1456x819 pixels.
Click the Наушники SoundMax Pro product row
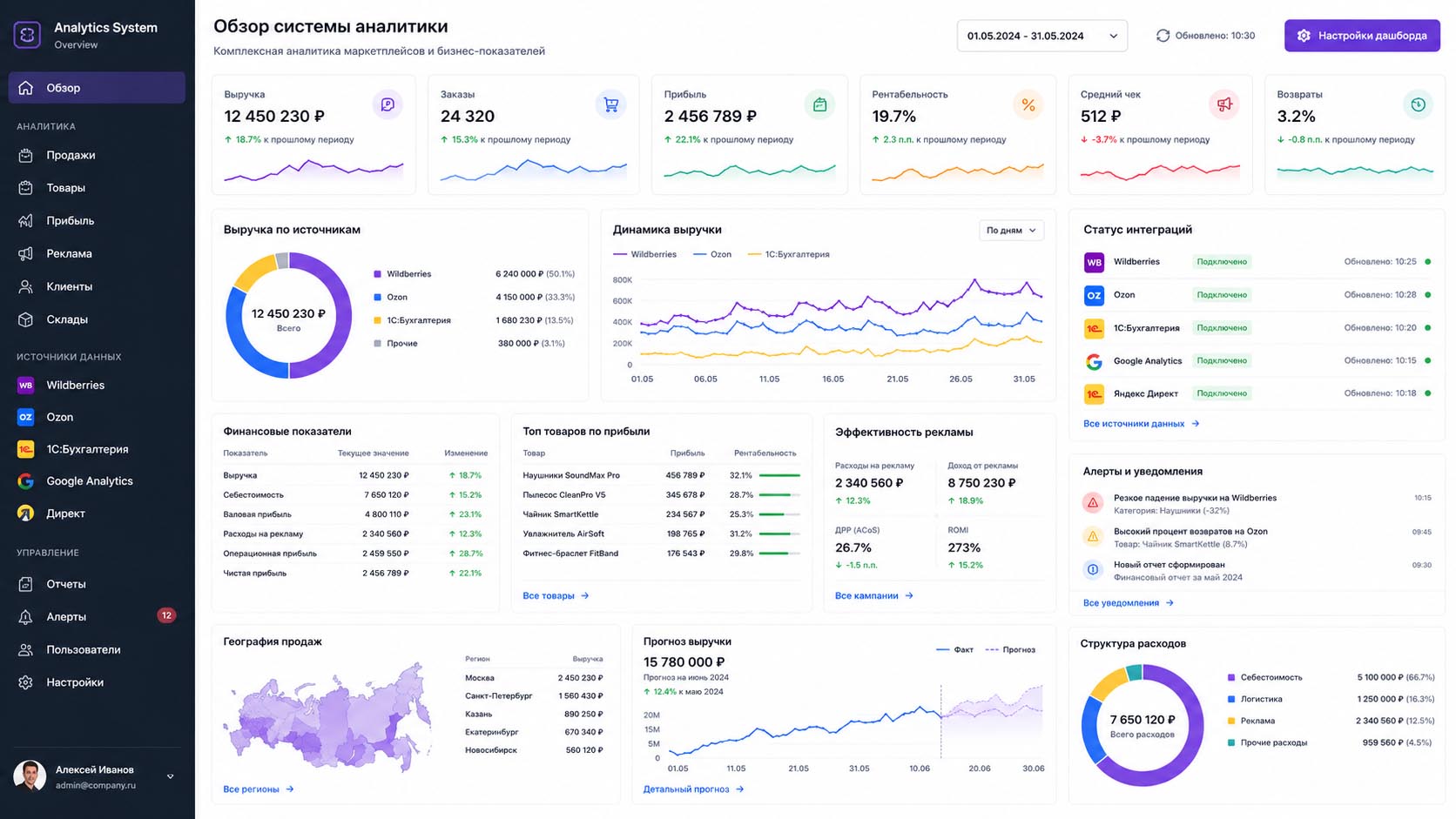point(661,475)
